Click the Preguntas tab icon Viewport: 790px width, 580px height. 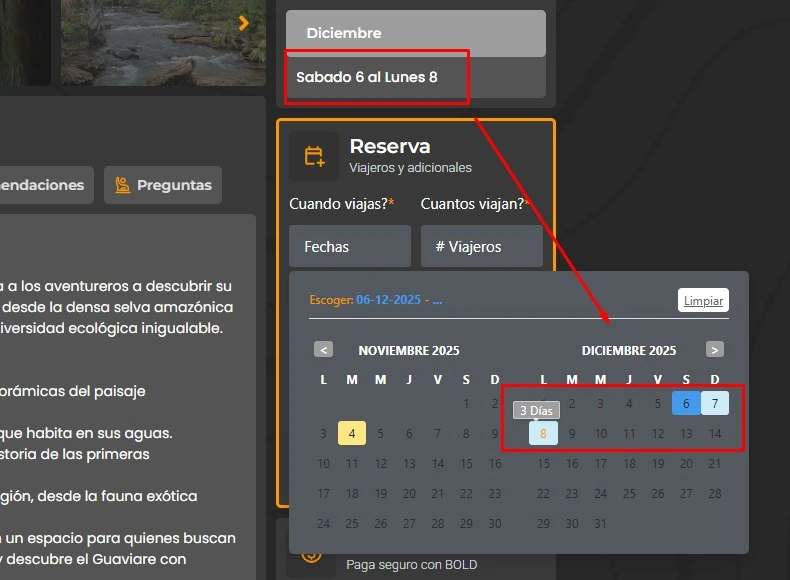[123, 185]
